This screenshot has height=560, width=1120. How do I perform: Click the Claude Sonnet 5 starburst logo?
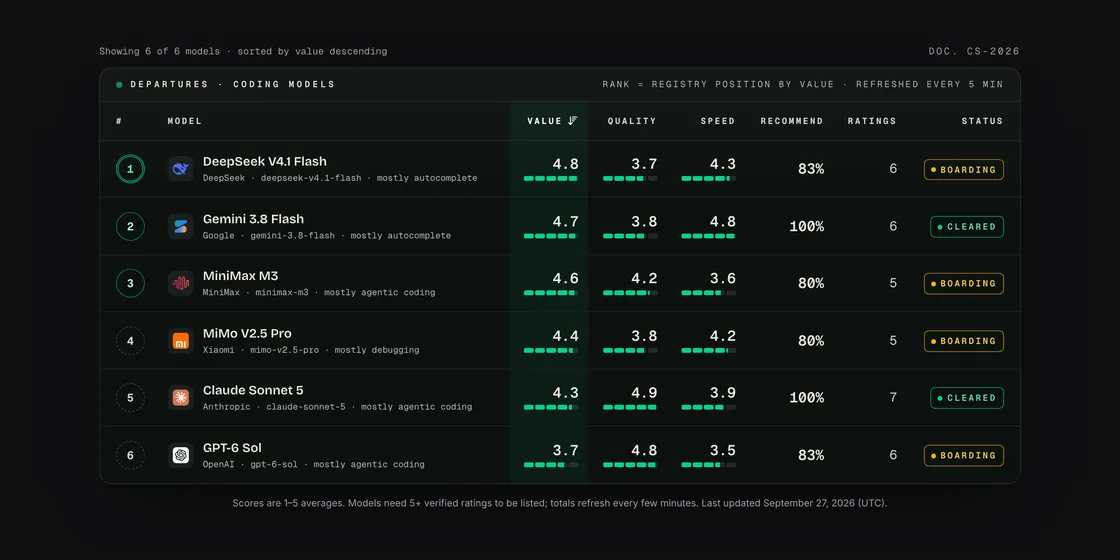(x=181, y=398)
